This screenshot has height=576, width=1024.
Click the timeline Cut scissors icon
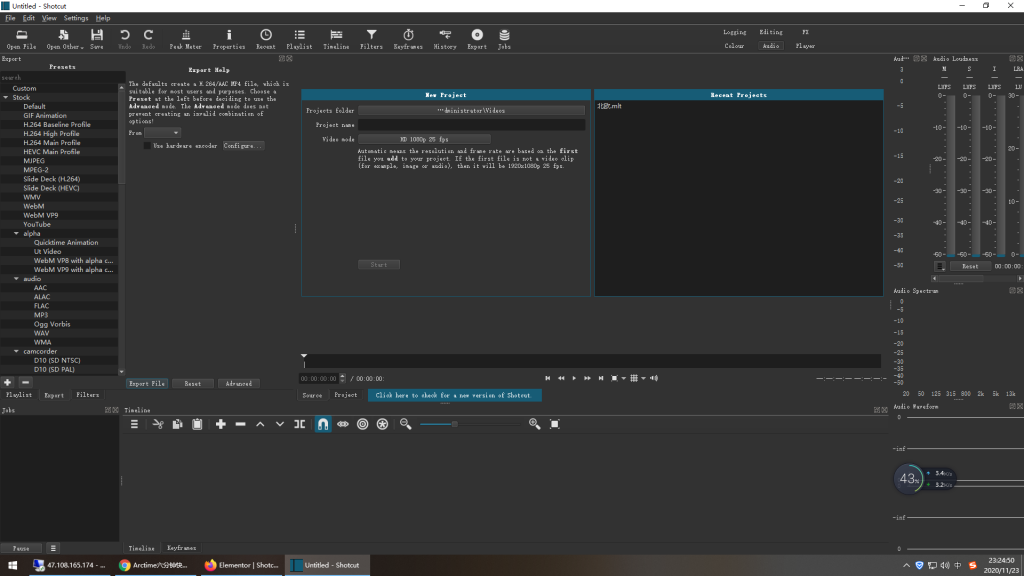coord(157,424)
